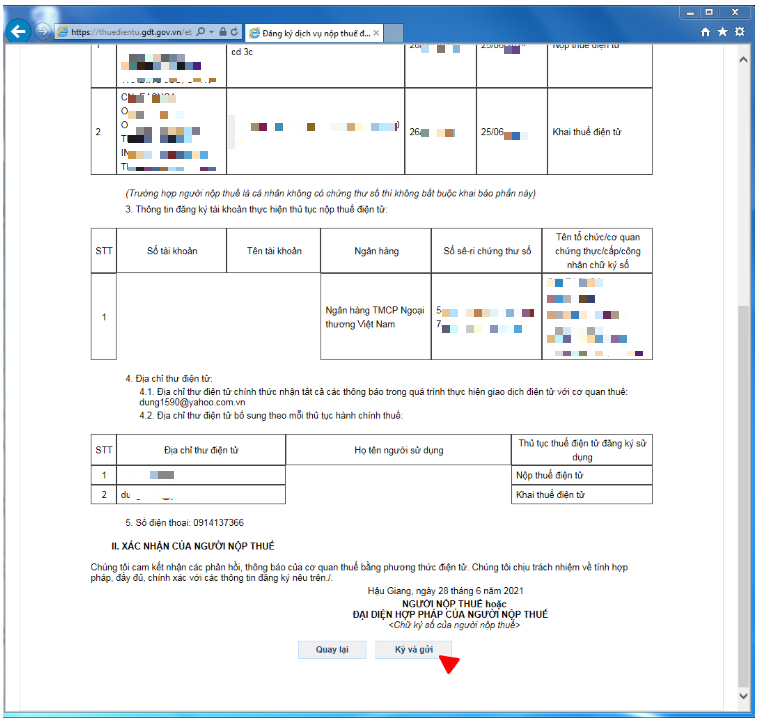Click '<Chữ ký số của người nộp thuế>' text

(x=454, y=625)
